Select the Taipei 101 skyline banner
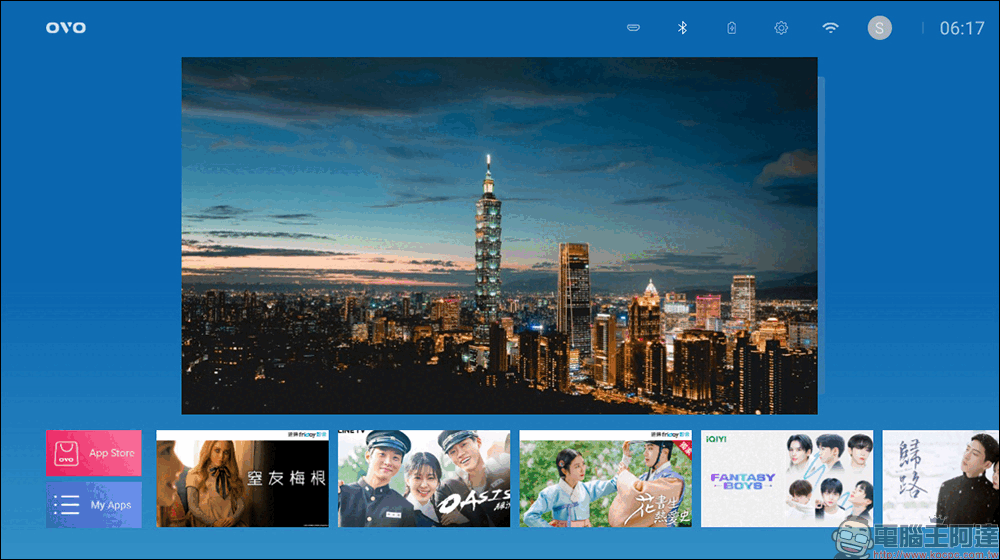Image resolution: width=1000 pixels, height=560 pixels. click(499, 235)
